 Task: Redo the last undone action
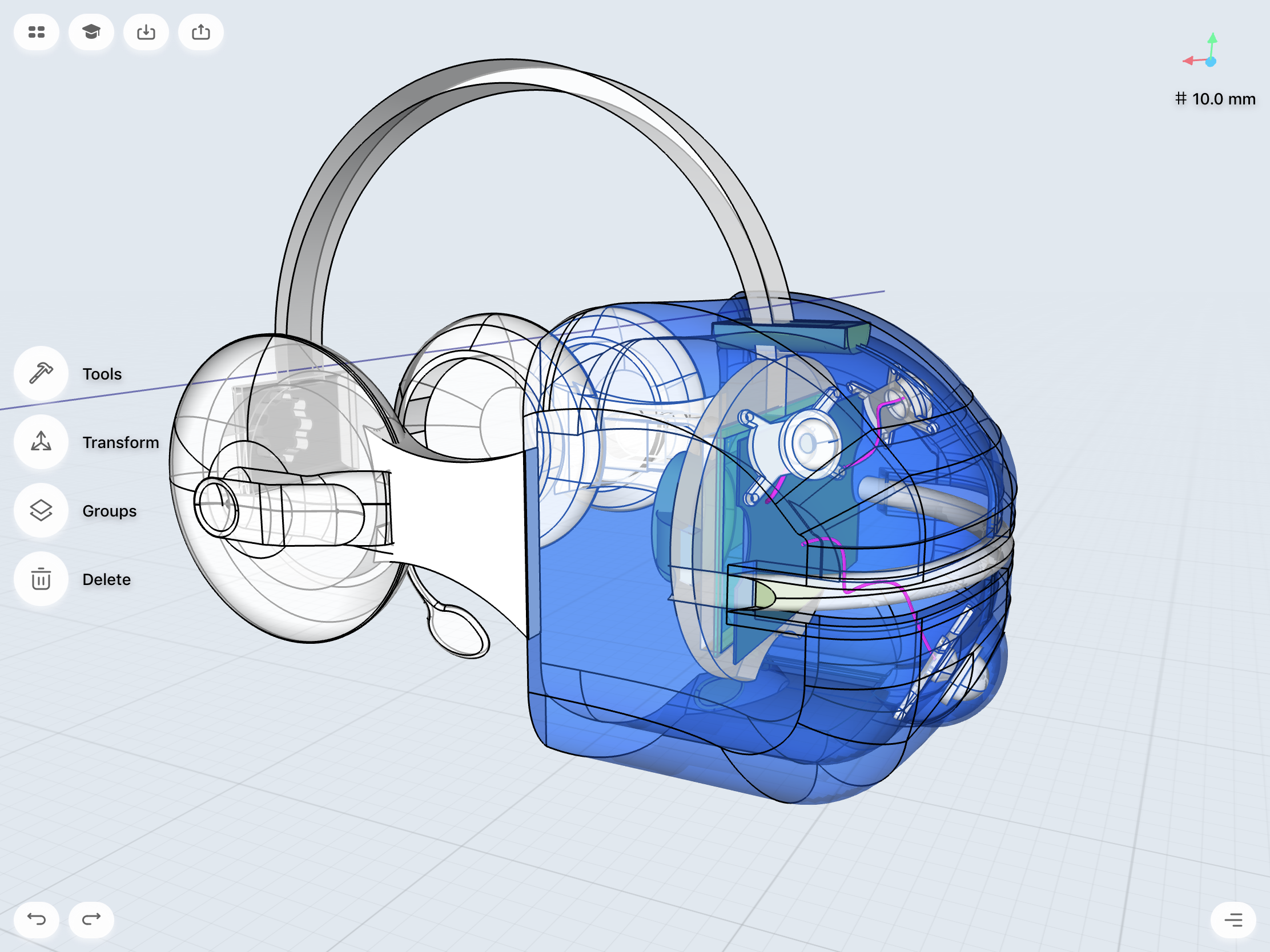(x=91, y=919)
